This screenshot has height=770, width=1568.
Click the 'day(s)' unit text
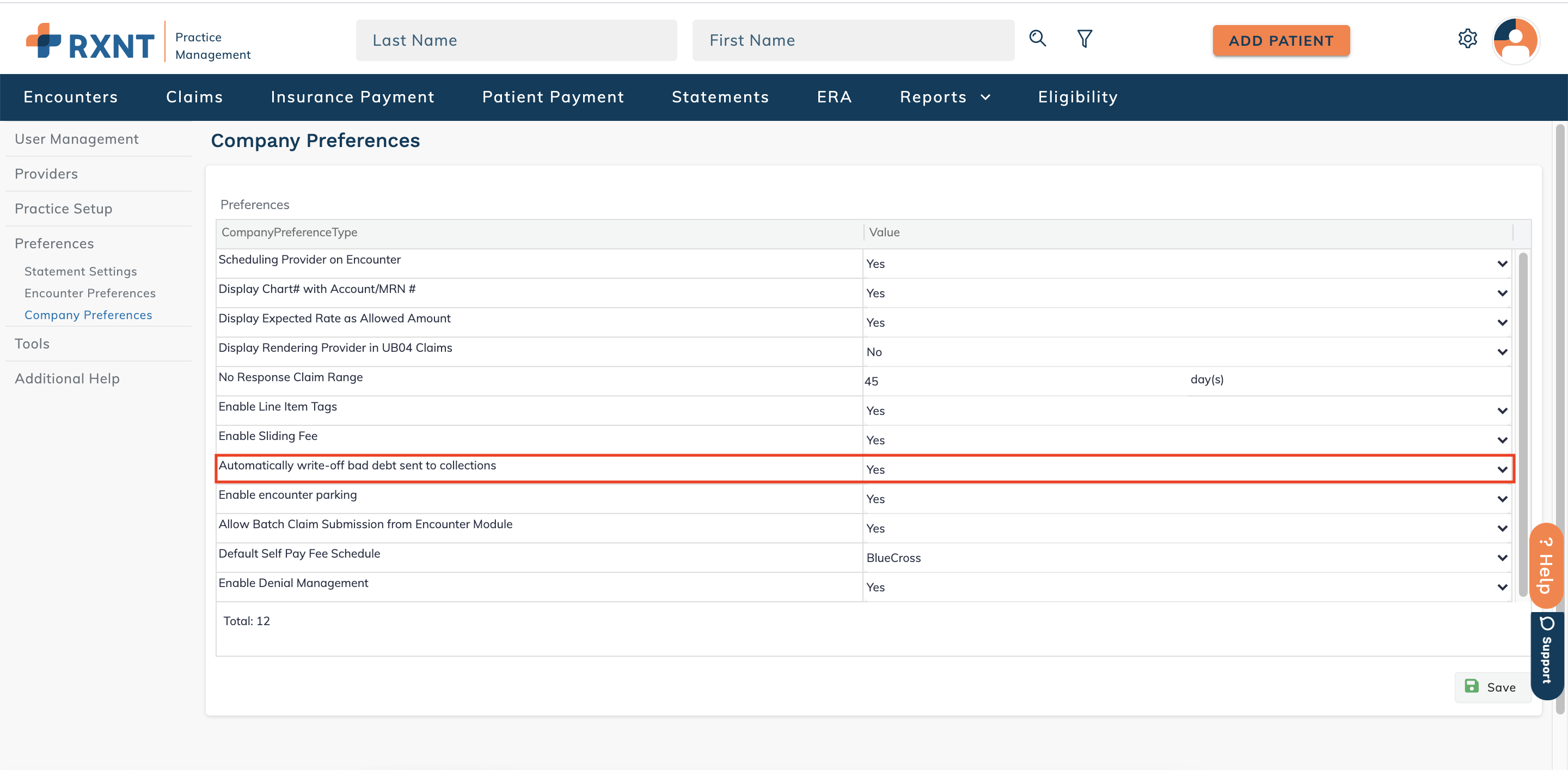(x=1207, y=380)
